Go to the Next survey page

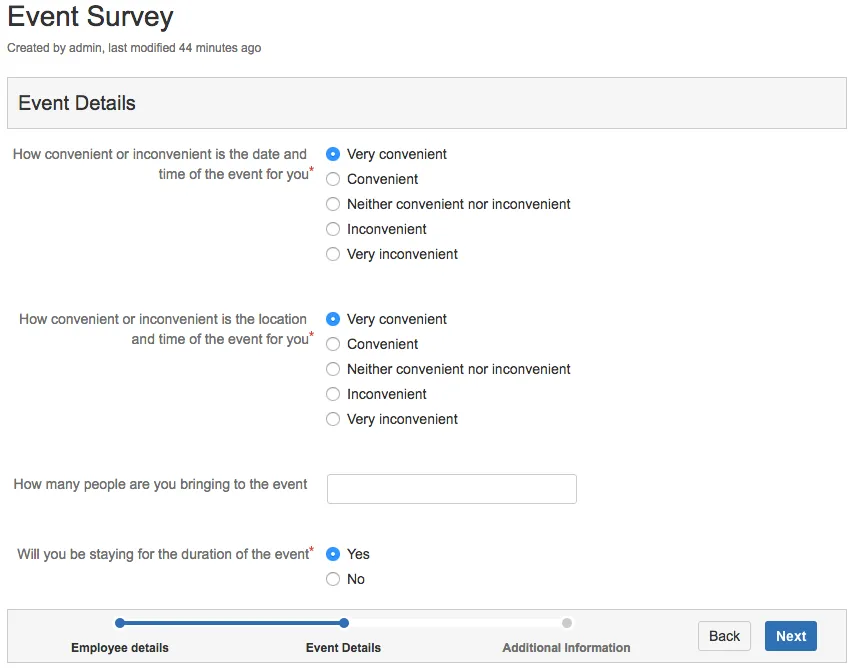[x=790, y=636]
